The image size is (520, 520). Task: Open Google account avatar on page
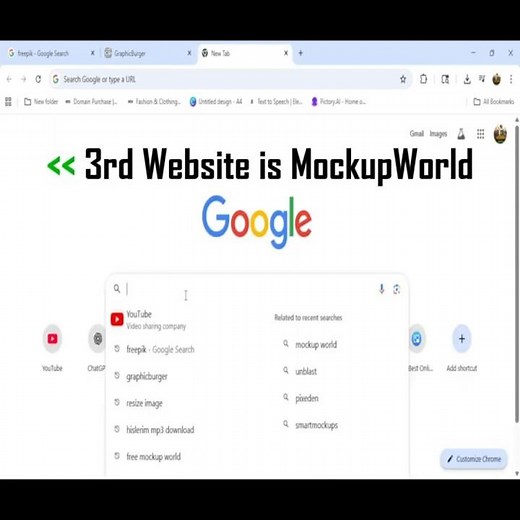click(x=500, y=134)
